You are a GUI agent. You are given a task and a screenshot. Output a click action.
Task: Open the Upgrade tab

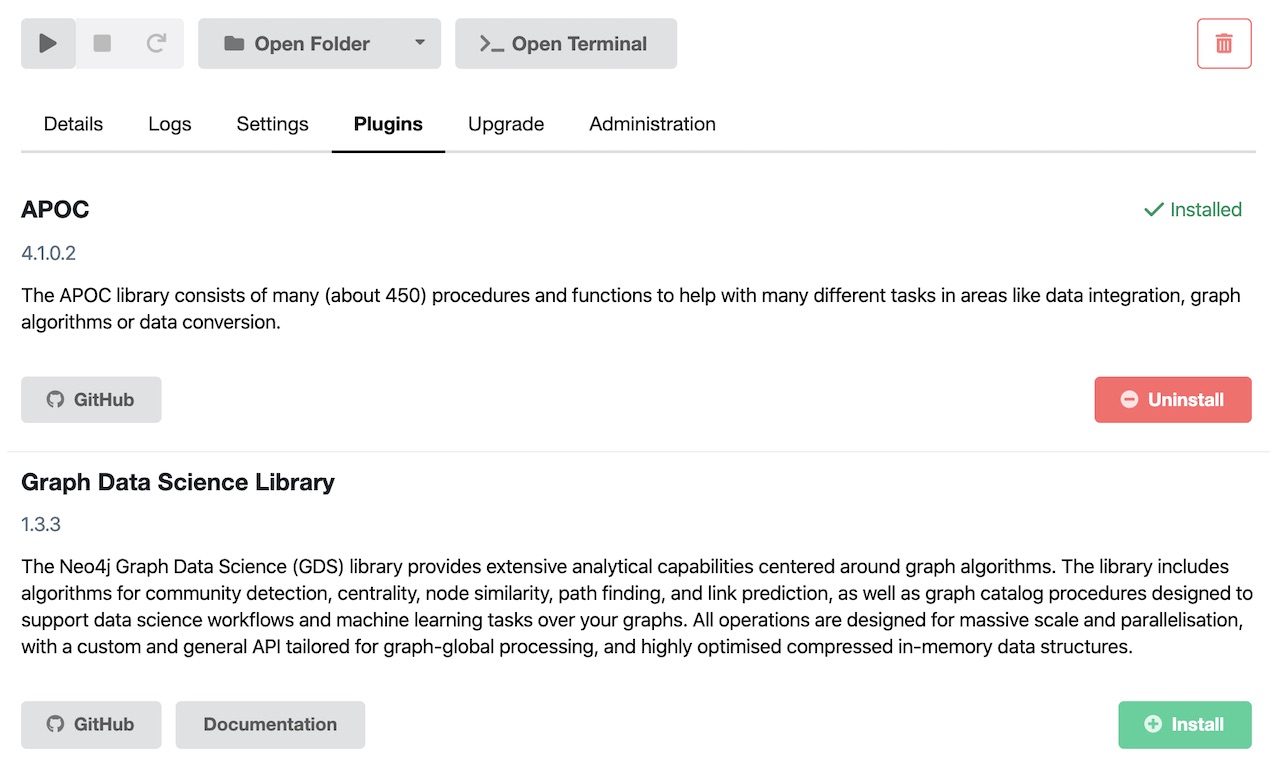[x=506, y=124]
